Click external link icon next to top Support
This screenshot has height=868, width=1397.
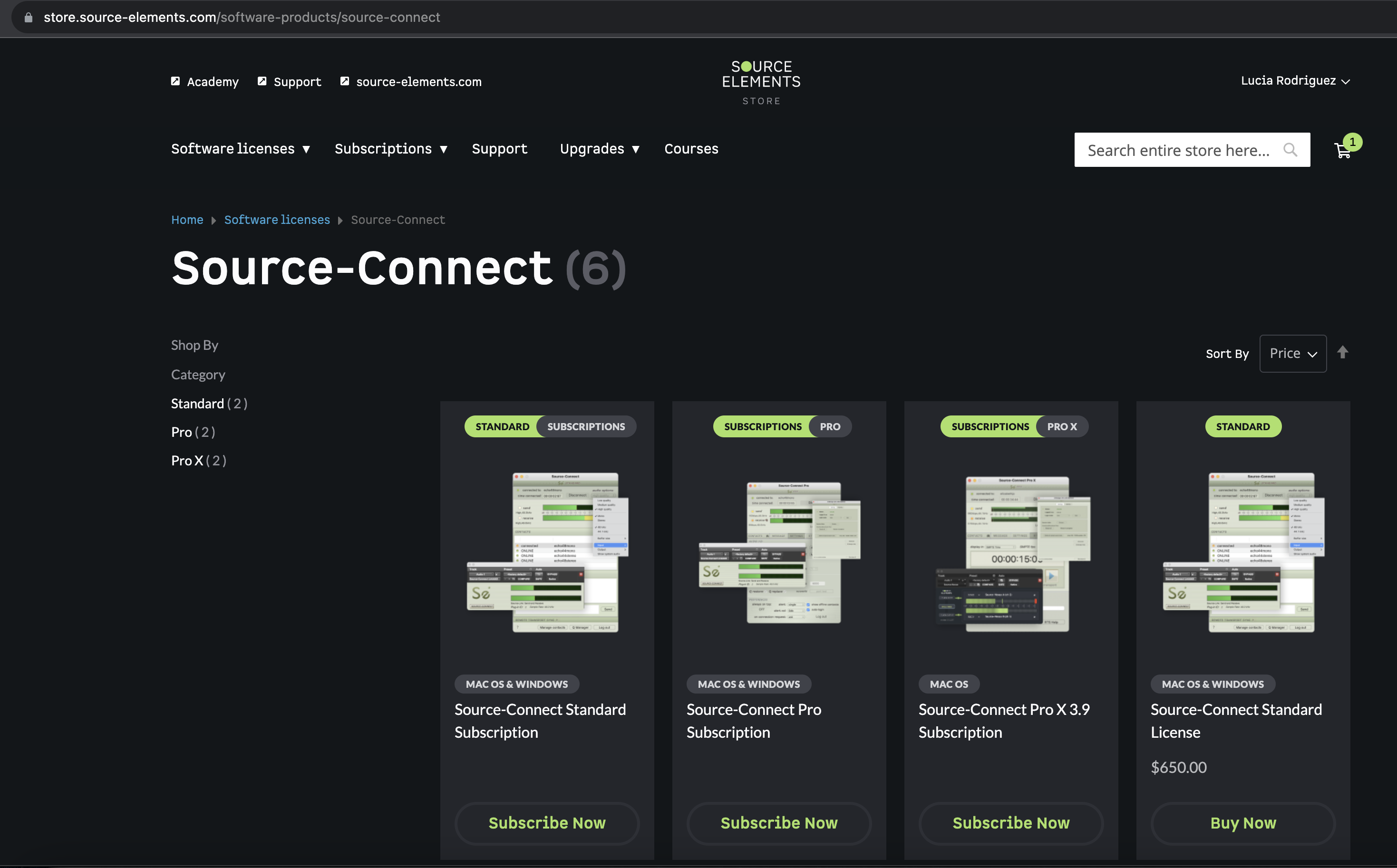click(262, 81)
